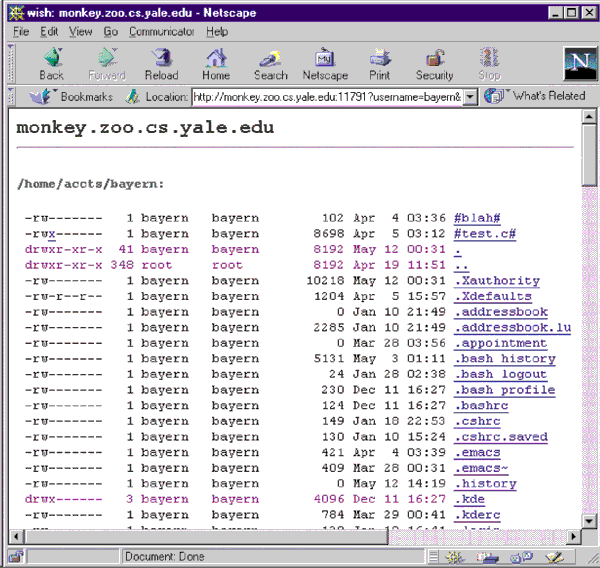Open the View menu

click(x=80, y=32)
